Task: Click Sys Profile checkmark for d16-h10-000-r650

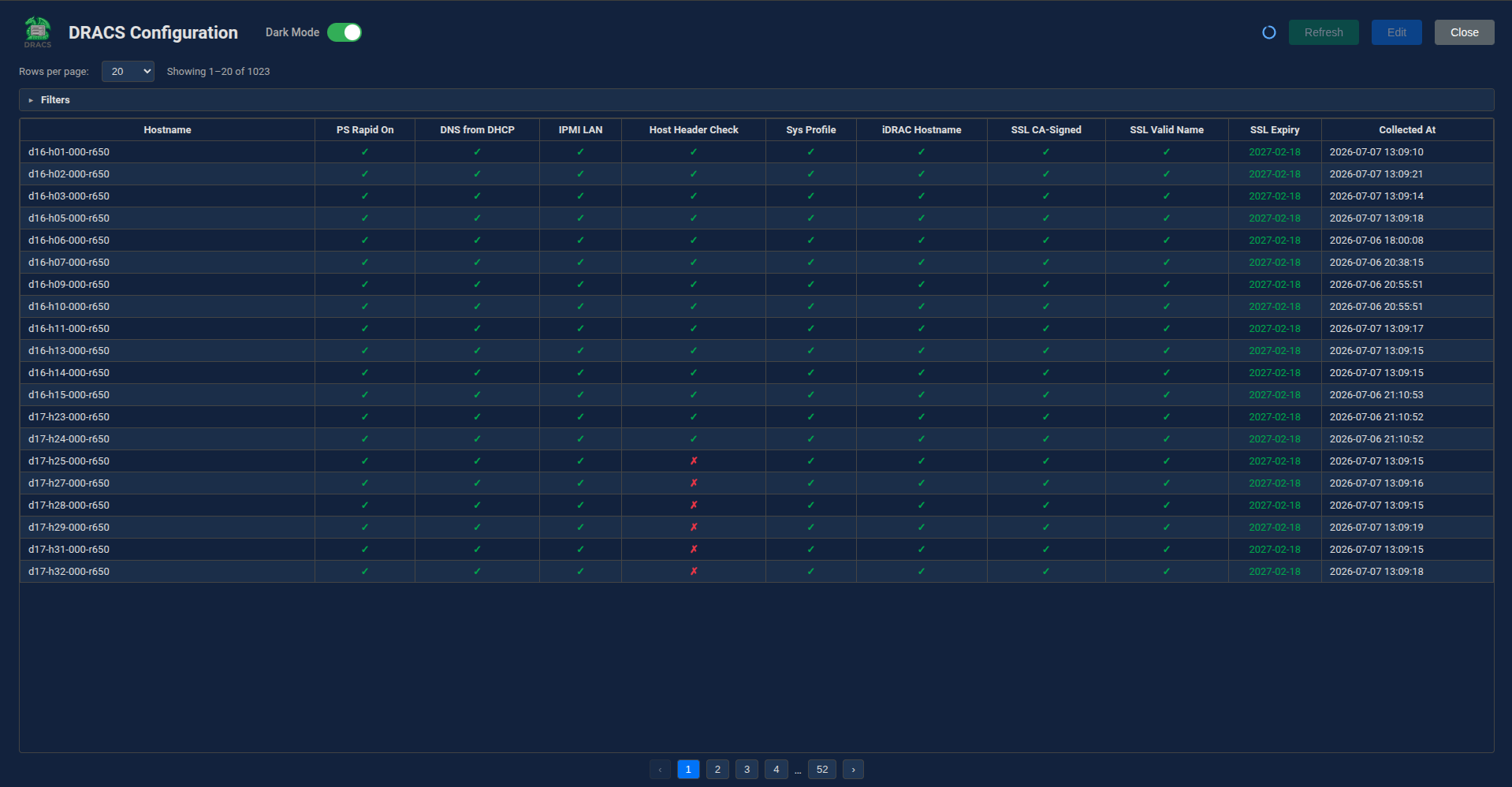Action: point(810,307)
